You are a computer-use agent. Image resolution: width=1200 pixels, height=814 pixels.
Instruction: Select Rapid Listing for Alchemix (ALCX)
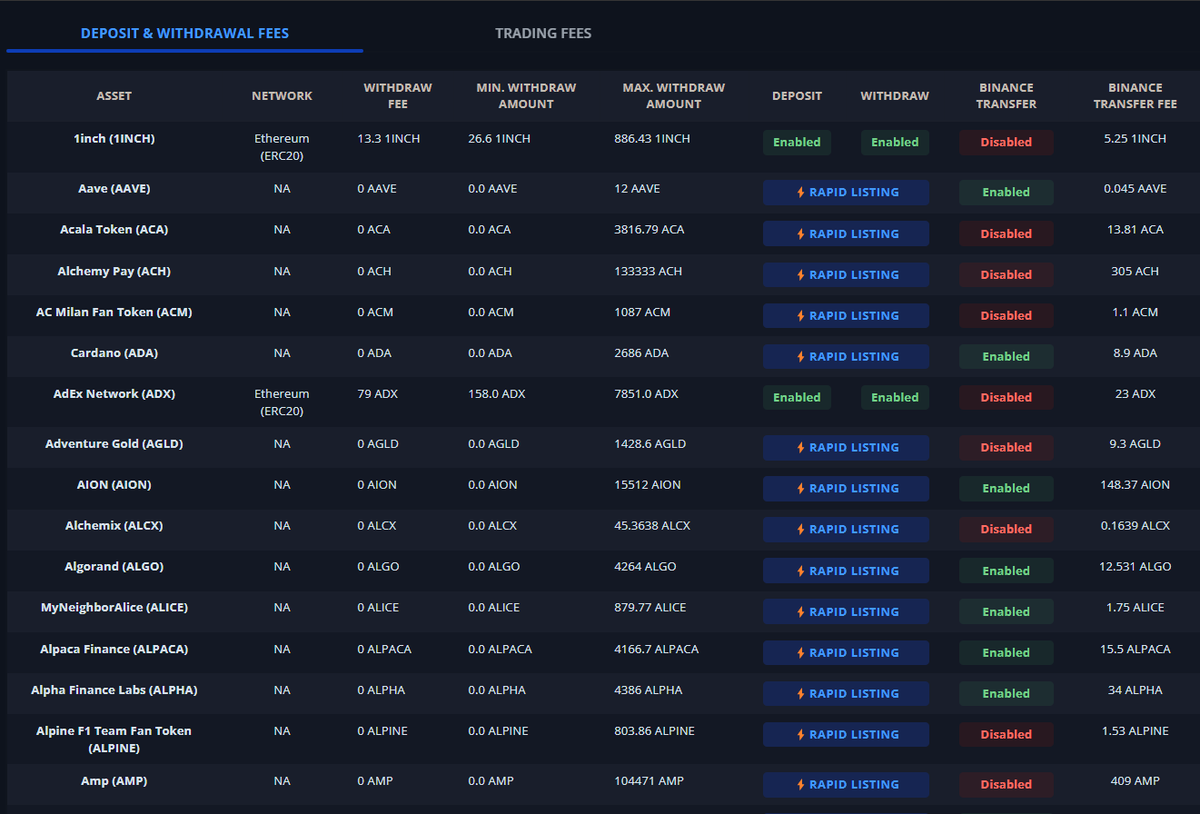coord(846,529)
